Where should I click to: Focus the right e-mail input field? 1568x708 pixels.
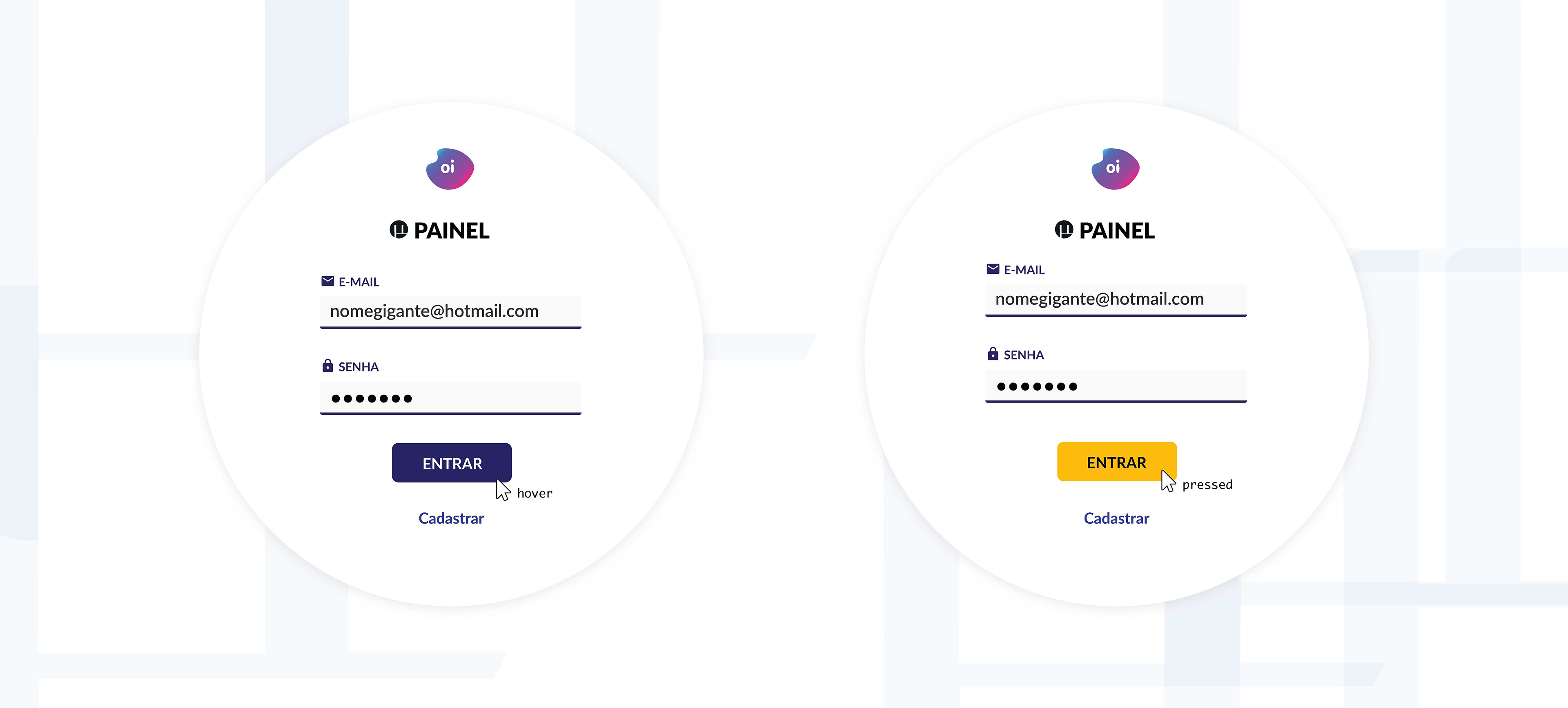click(1116, 299)
